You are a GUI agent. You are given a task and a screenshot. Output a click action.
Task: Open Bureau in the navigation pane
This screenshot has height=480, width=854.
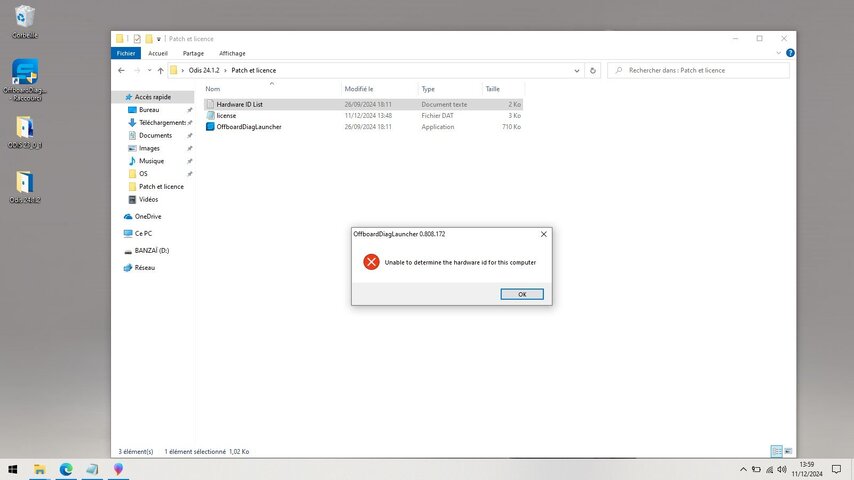click(149, 110)
